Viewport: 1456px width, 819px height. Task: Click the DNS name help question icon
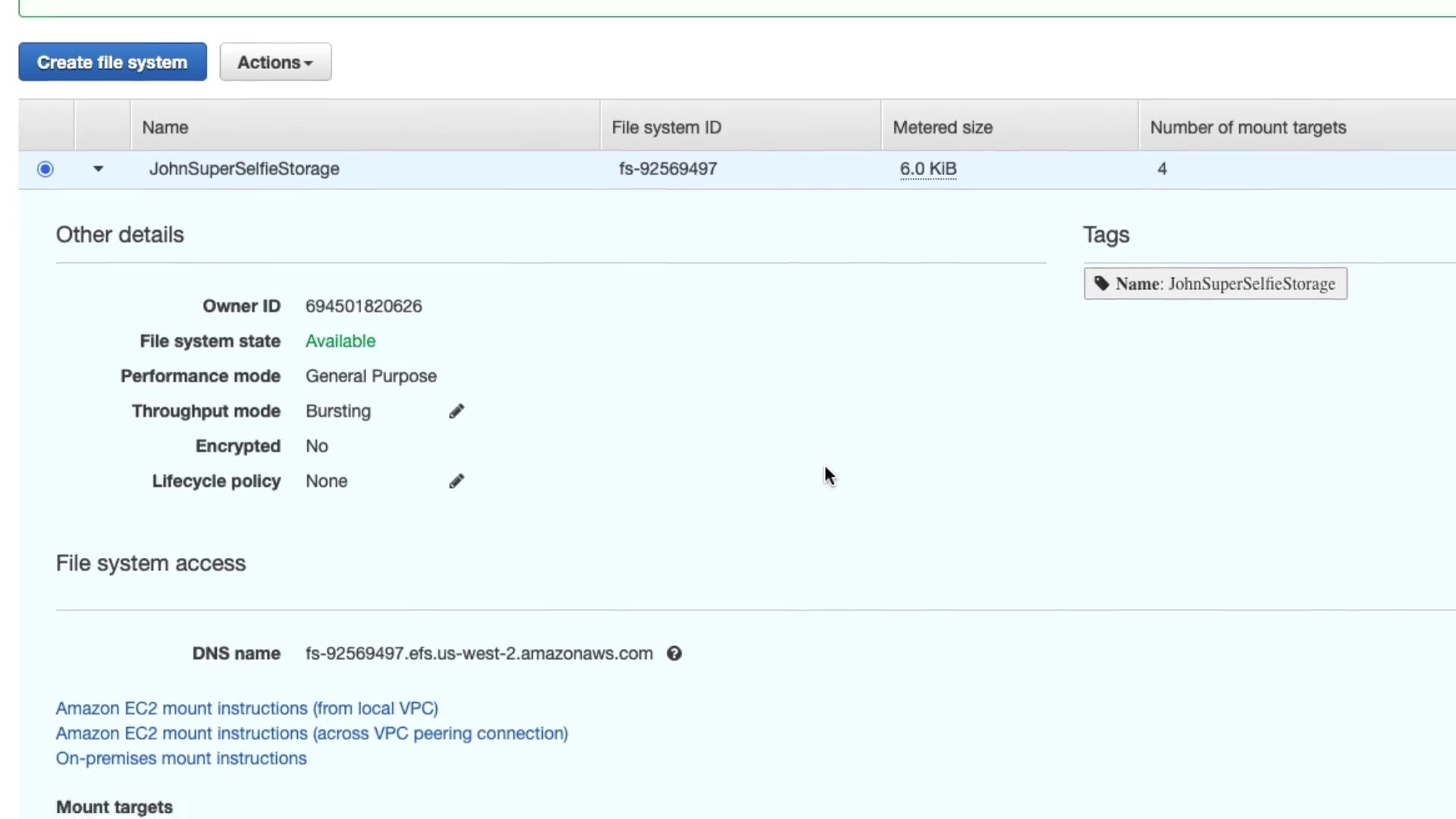point(674,654)
